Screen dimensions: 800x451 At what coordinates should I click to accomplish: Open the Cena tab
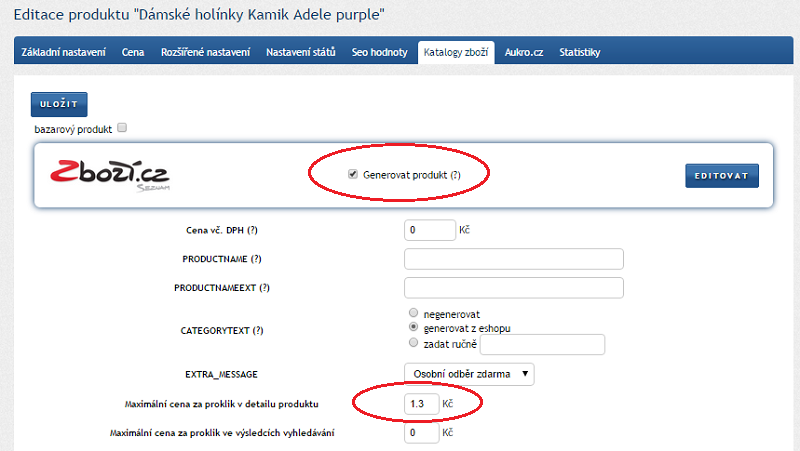click(133, 52)
